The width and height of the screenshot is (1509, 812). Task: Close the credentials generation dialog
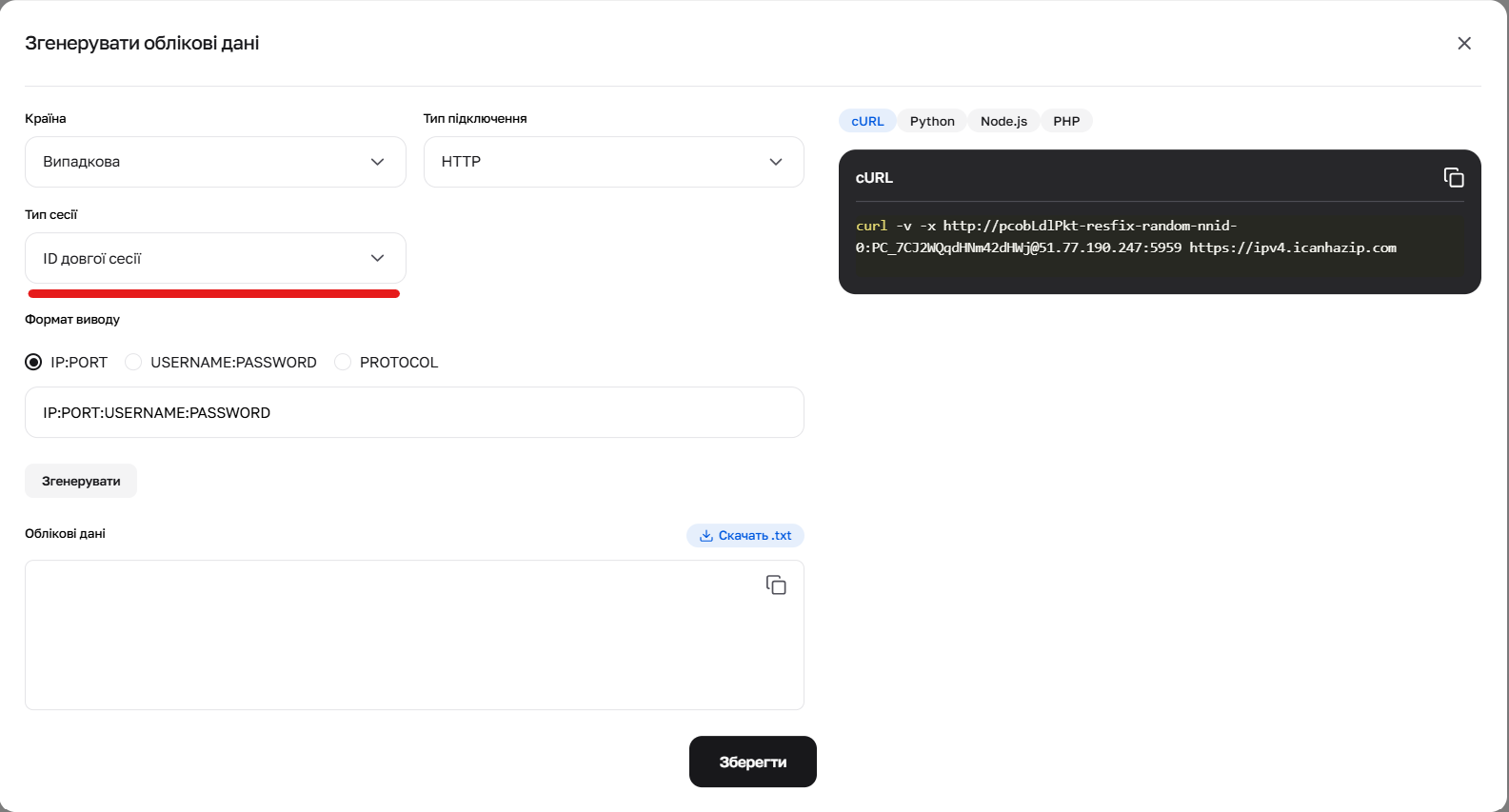coord(1463,44)
